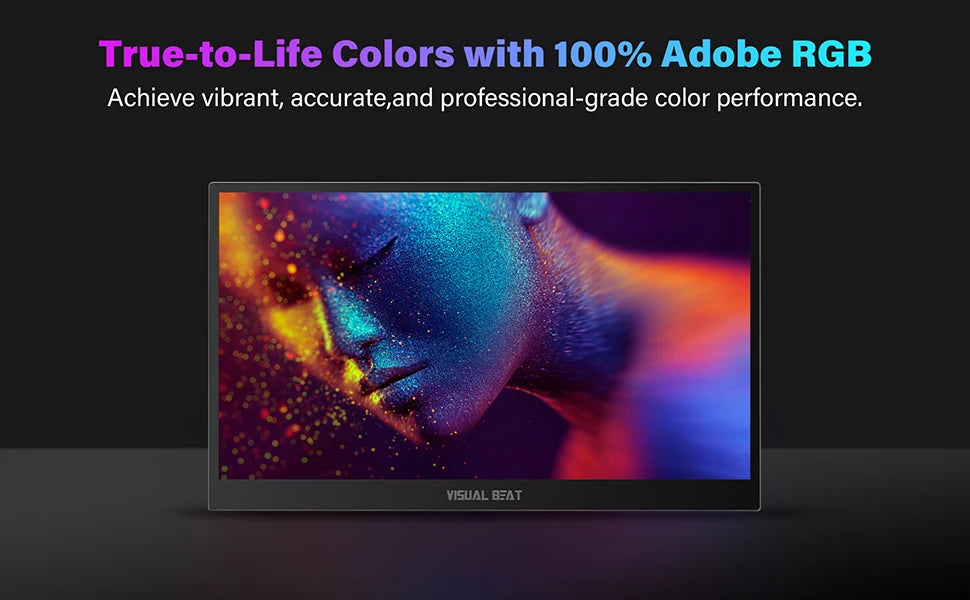Click the "True-to-Life" headline text
Viewport: 970px width, 600px height.
(x=210, y=54)
